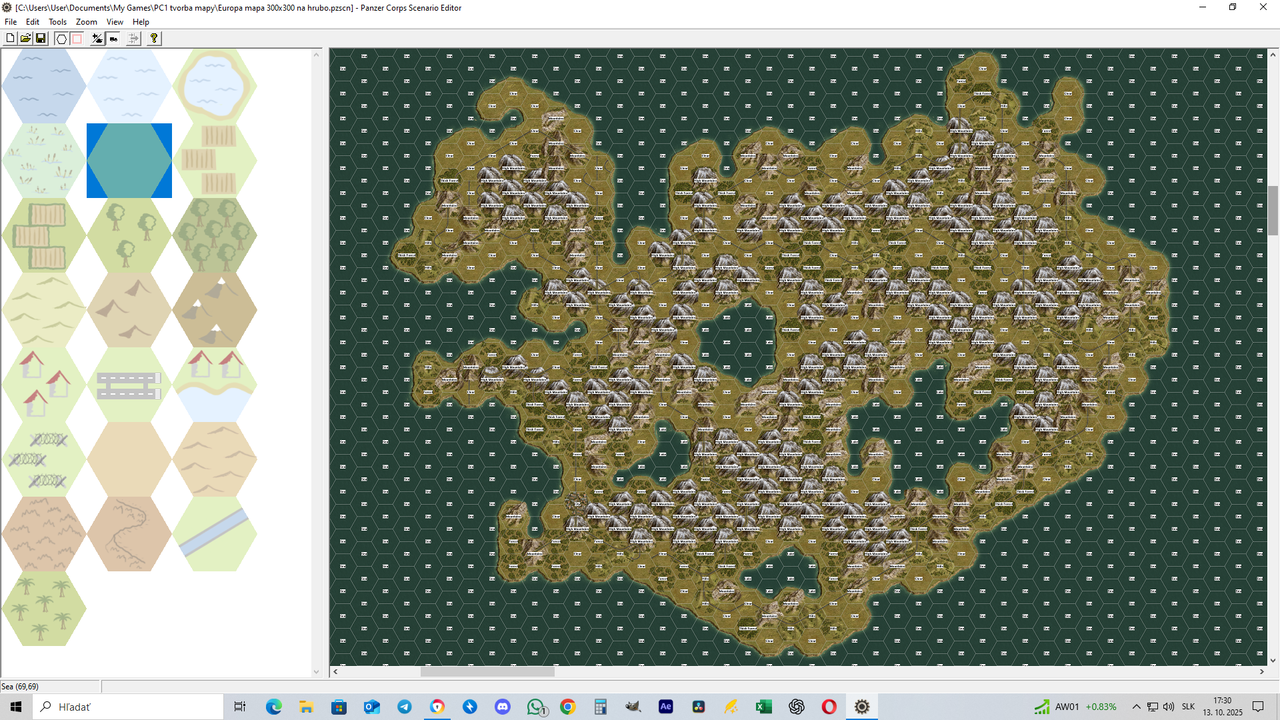Click the AW01 +0.83% stock widget
This screenshot has height=720, width=1280.
click(1075, 706)
